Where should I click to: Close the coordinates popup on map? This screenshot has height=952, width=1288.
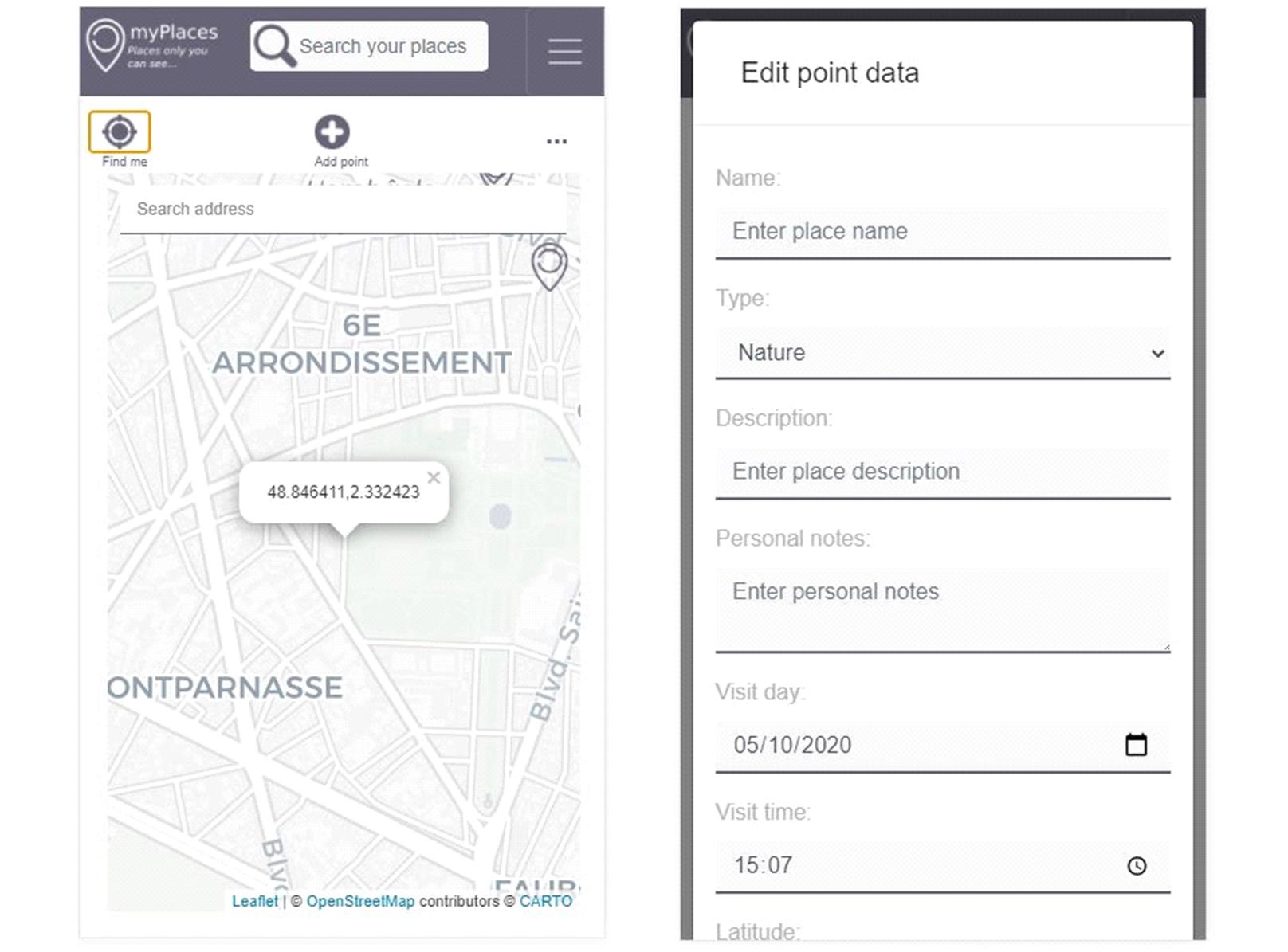(x=434, y=477)
